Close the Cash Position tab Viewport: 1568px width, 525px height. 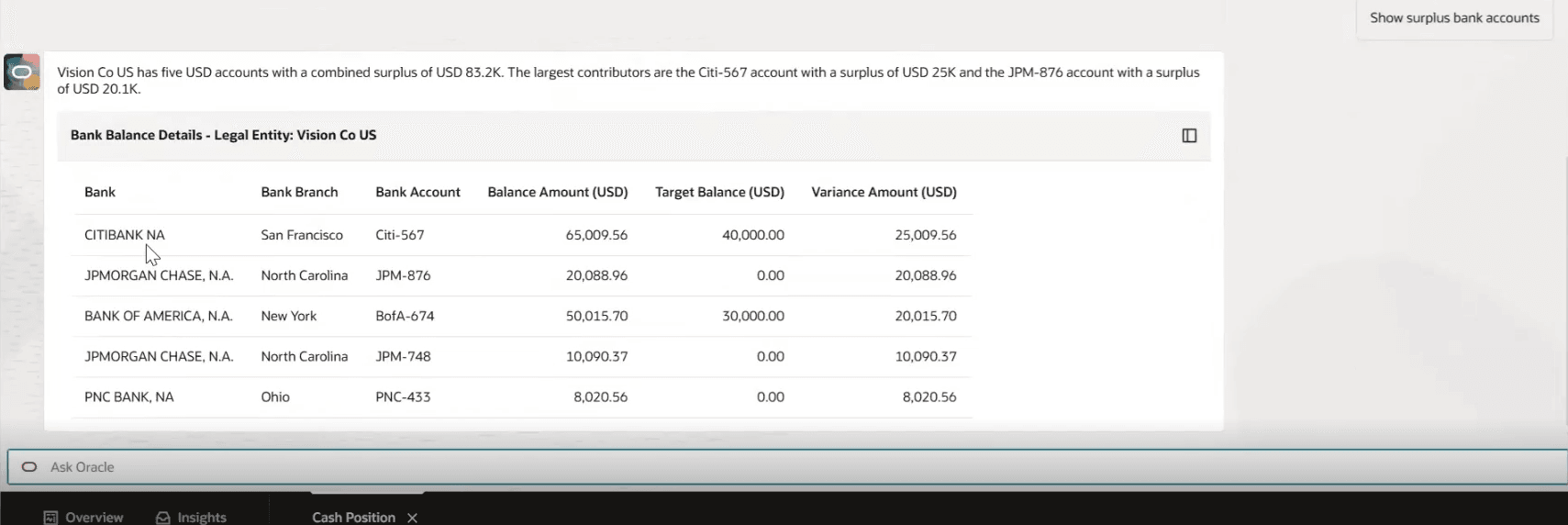tap(412, 518)
